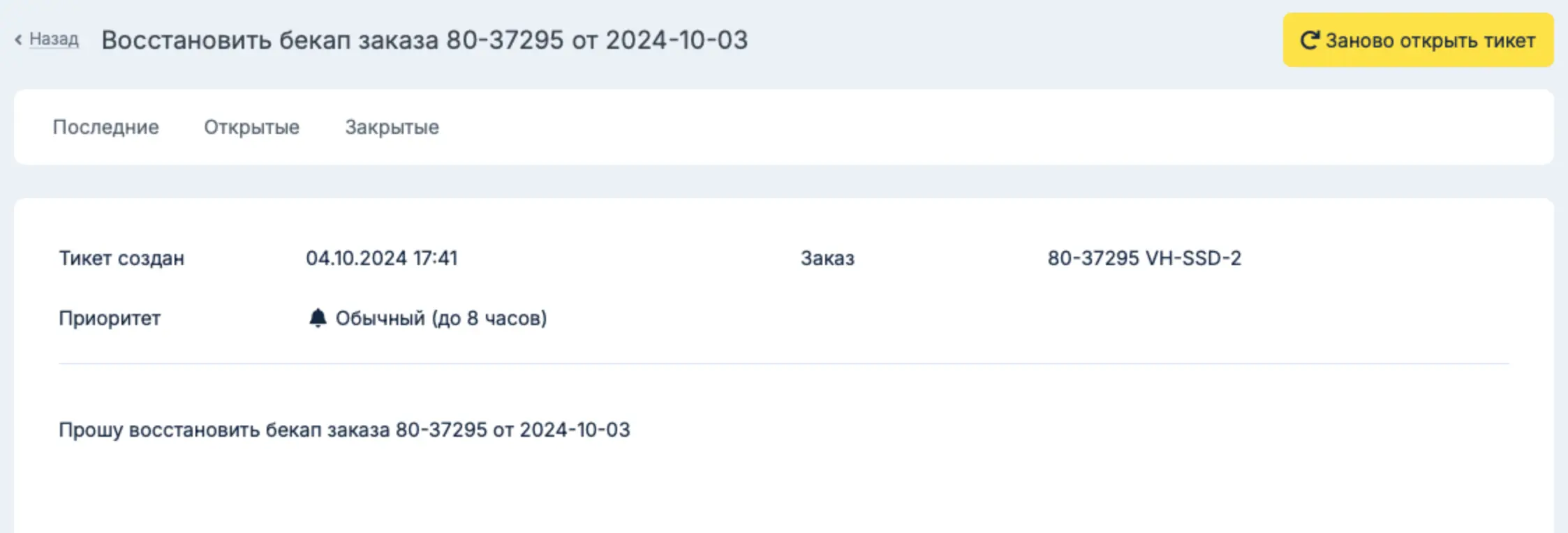Click order value 80-37295 VH-SSD-2
Viewport: 1568px width, 533px height.
tap(1144, 258)
